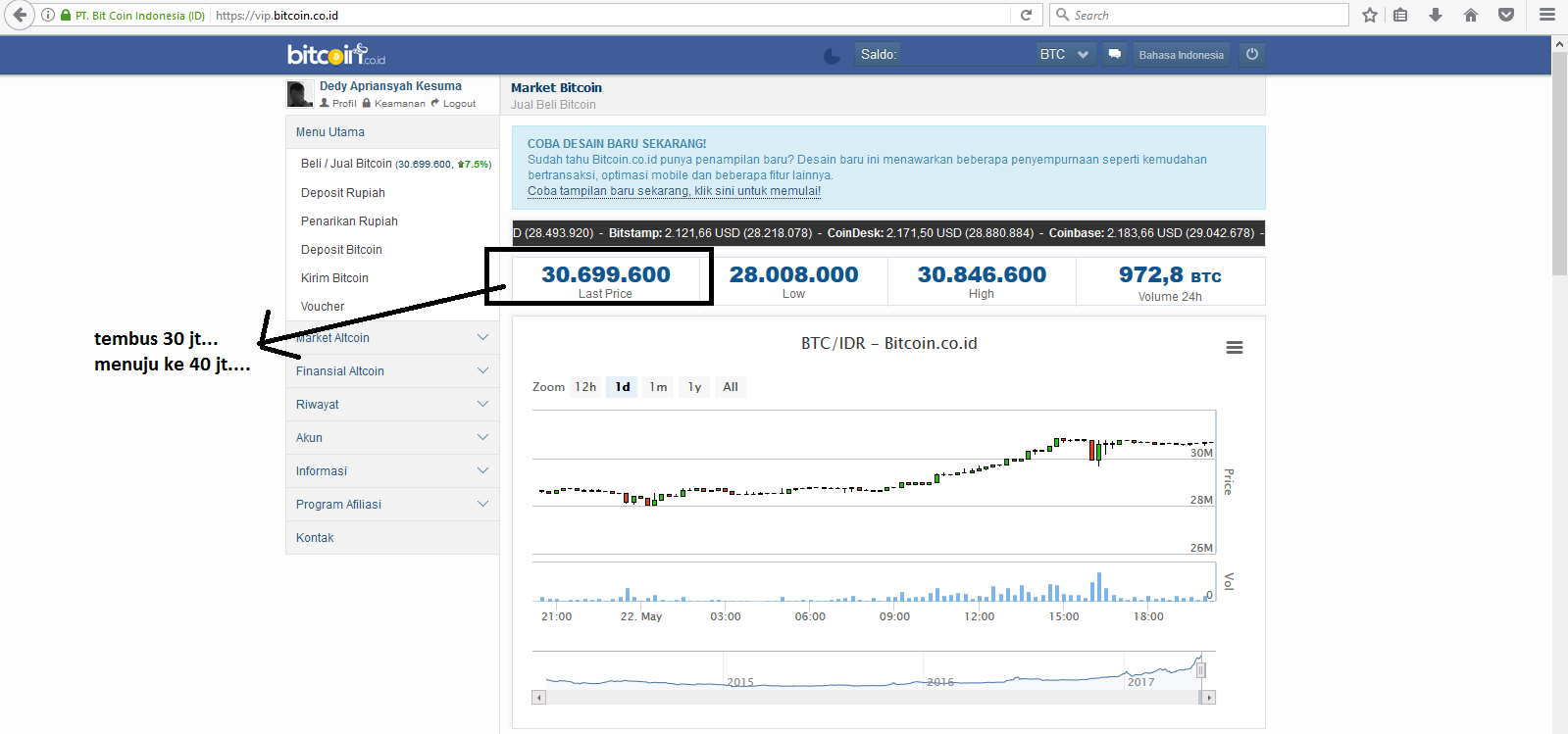
Task: Click chart navigator scrollbar left arrow
Action: tap(538, 698)
